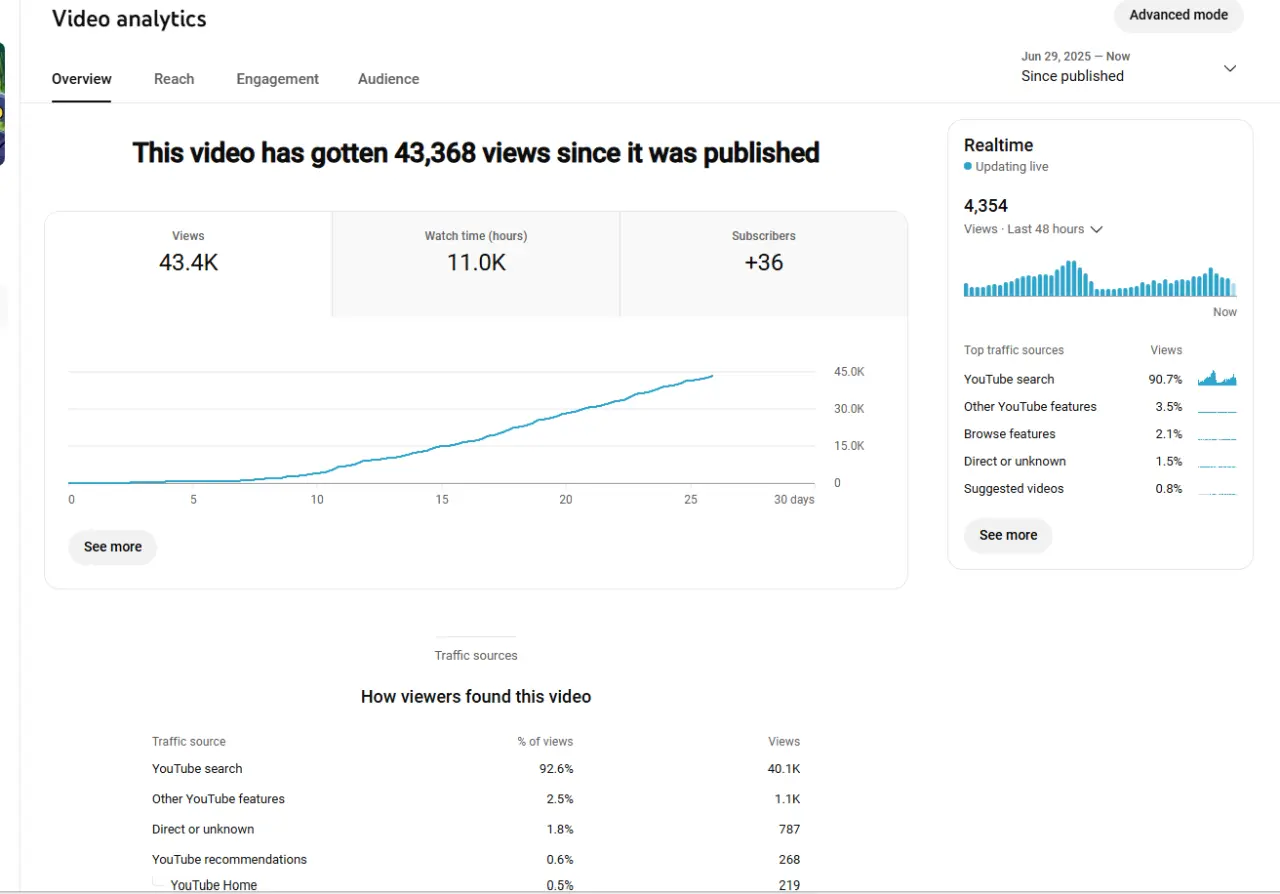Click the Updating live status text
This screenshot has width=1280, height=894.
point(1012,167)
